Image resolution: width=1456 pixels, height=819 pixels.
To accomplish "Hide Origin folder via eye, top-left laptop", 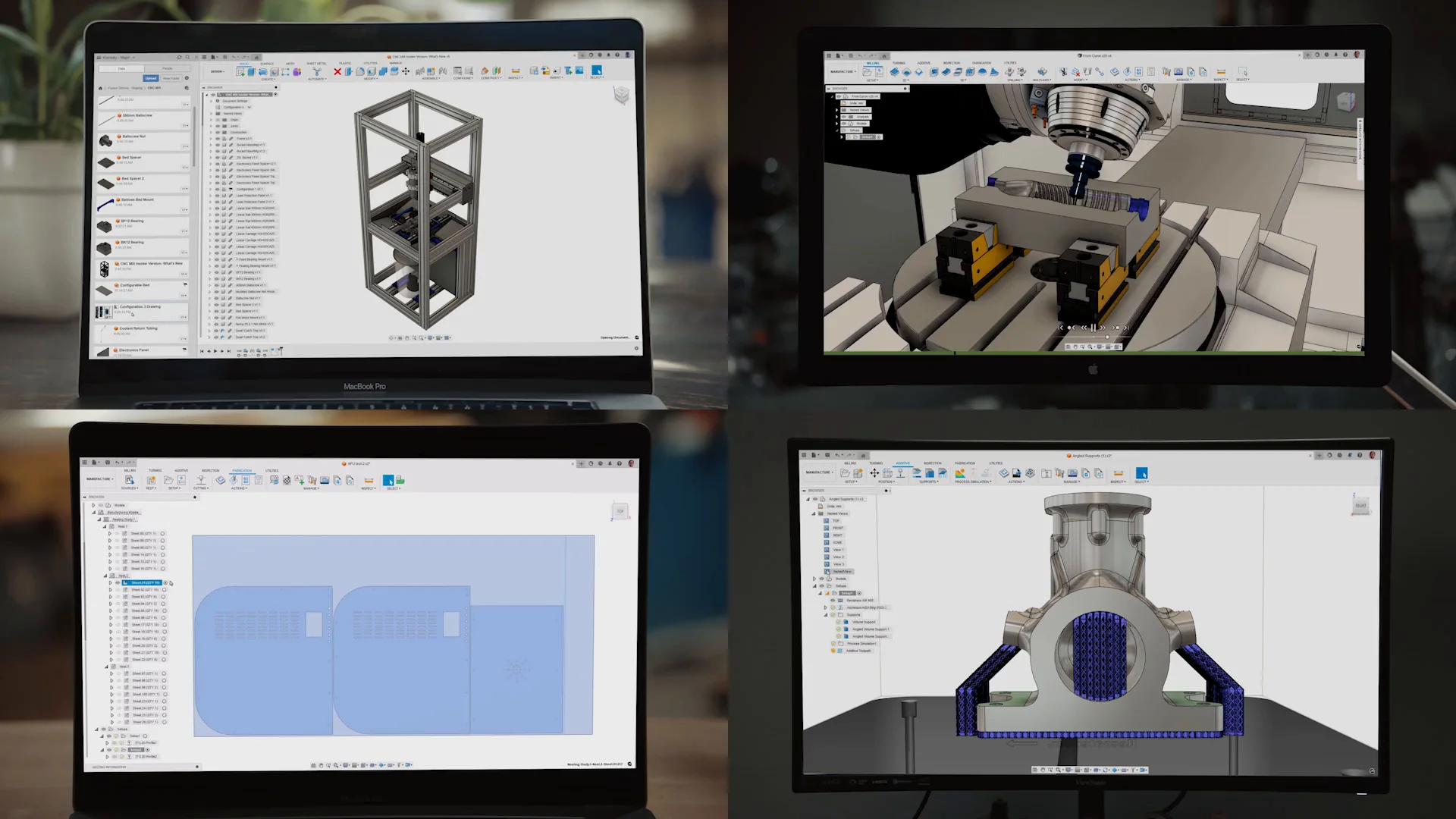I will (218, 120).
